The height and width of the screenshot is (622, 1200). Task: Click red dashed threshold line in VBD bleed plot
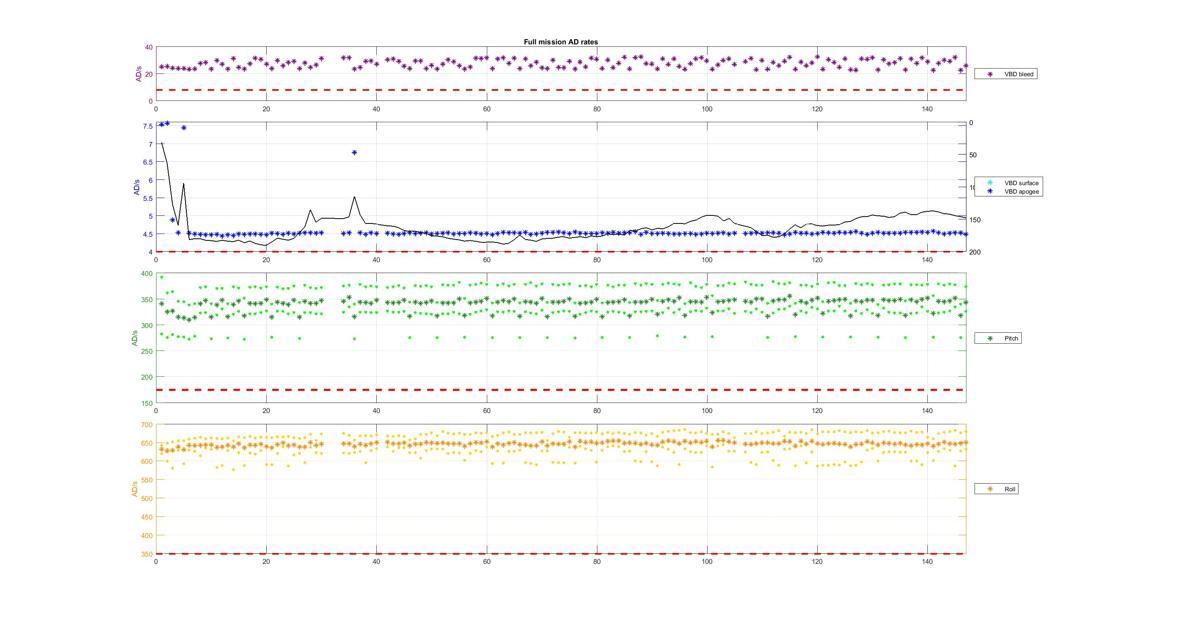pyautogui.click(x=560, y=90)
